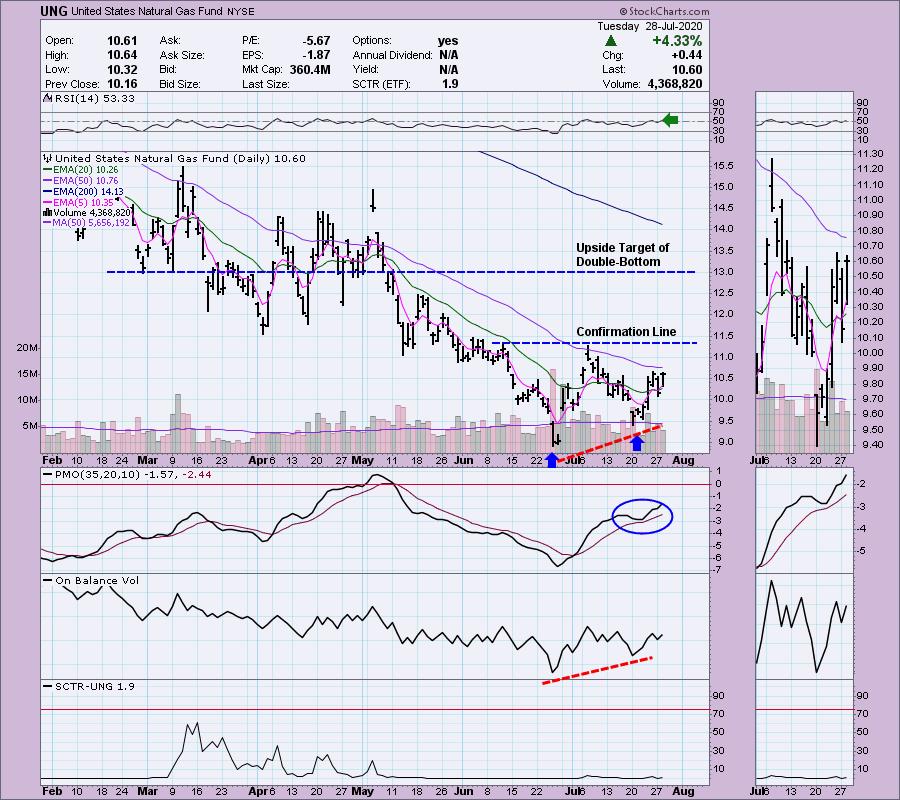
Task: Click the Upside Target of Double-Bottom label
Action: click(622, 255)
